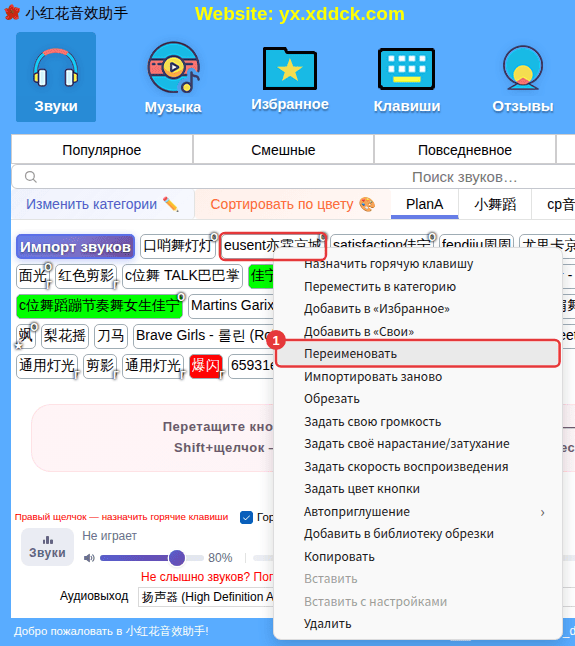Play the Brave Girls sound button

[203, 336]
